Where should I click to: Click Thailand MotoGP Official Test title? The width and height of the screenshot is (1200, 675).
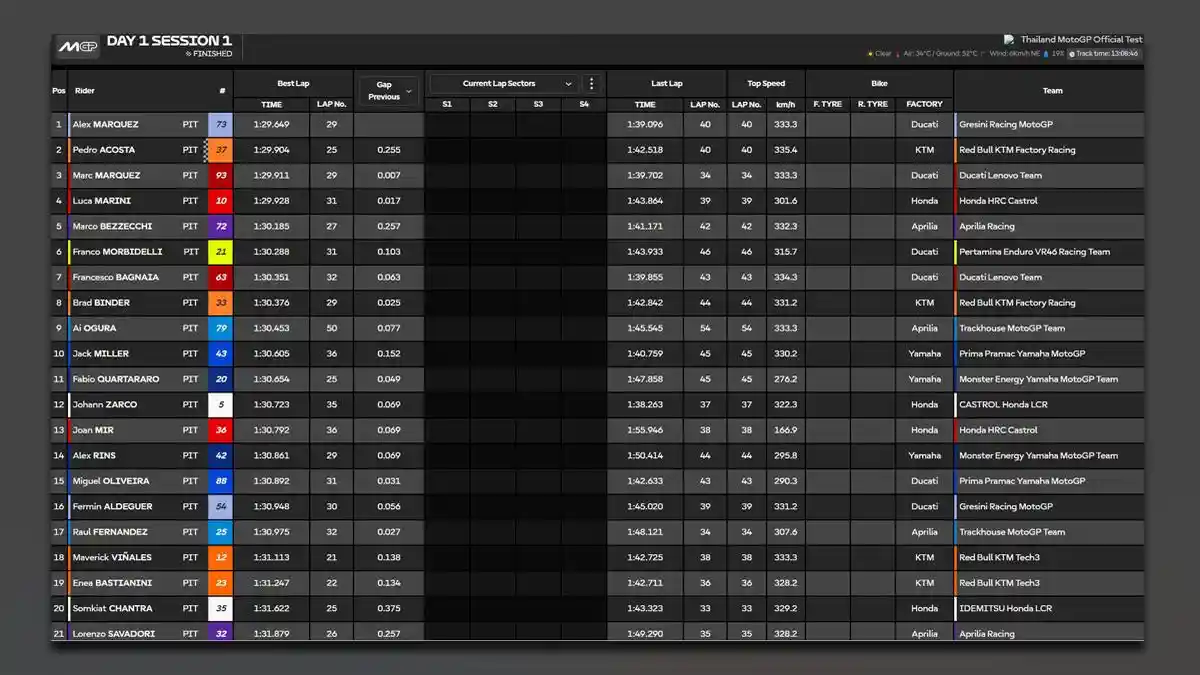point(1081,40)
